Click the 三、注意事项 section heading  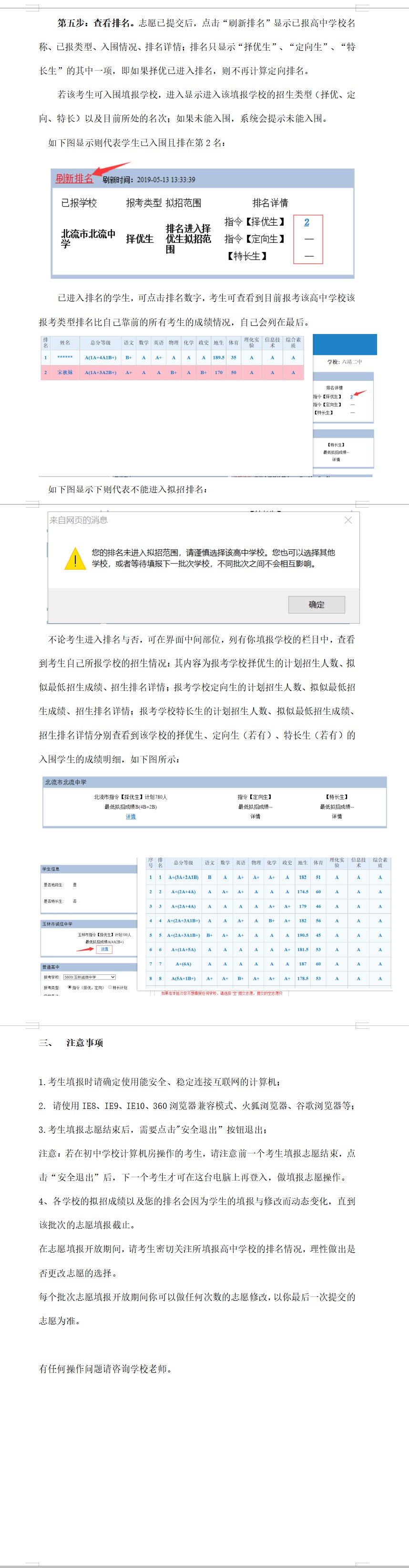[71, 1042]
